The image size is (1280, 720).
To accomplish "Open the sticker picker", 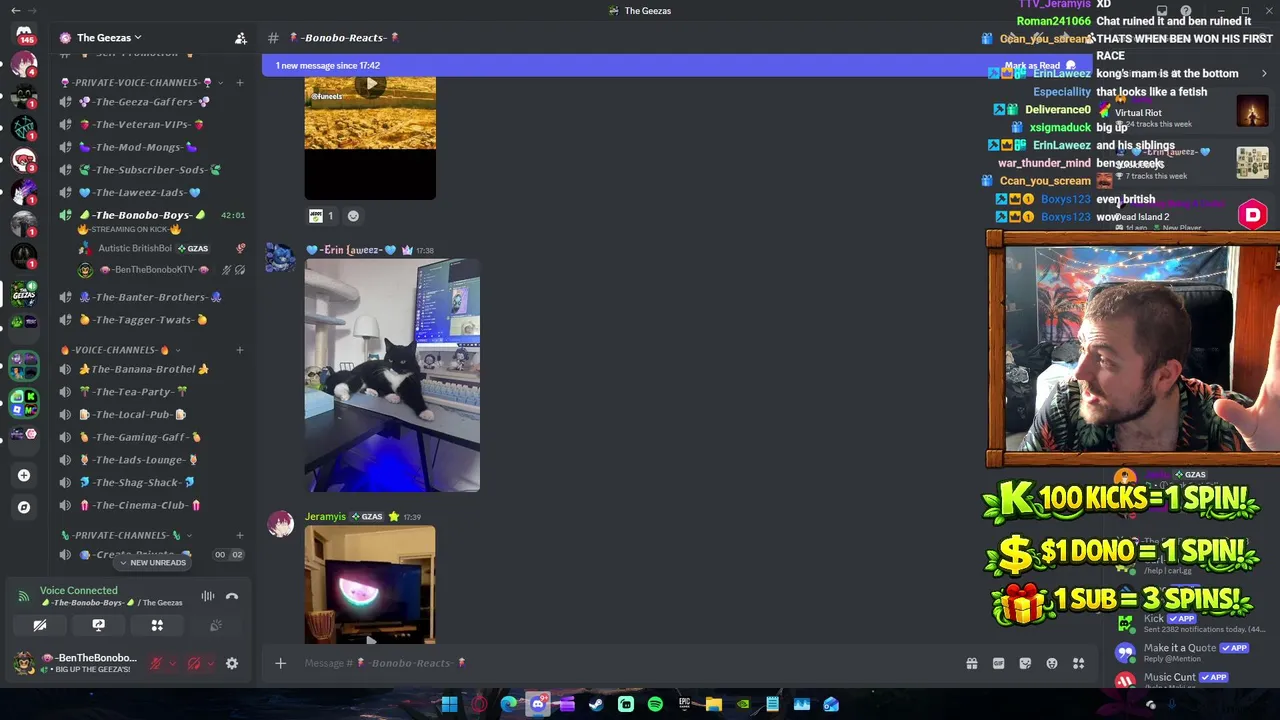I will click(1025, 663).
